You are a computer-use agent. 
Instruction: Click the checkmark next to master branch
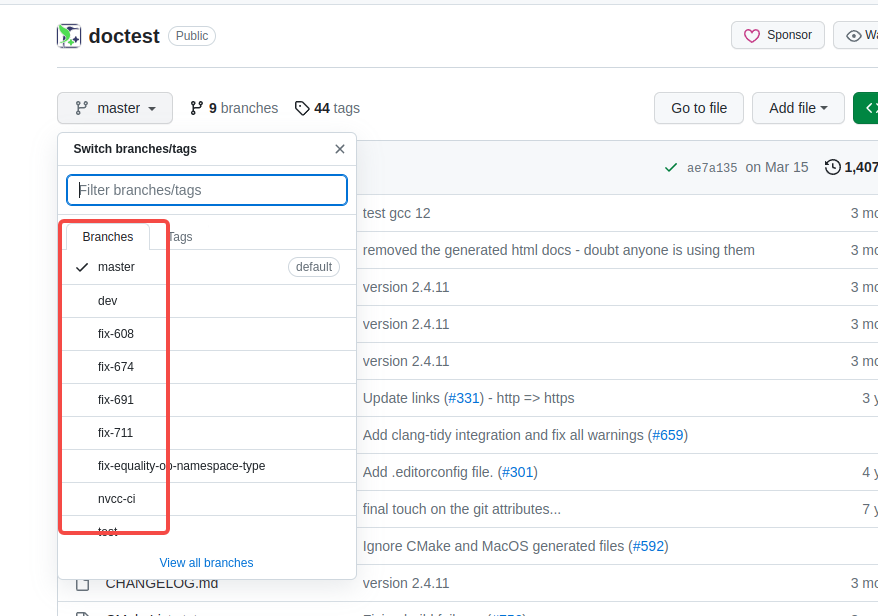(84, 267)
